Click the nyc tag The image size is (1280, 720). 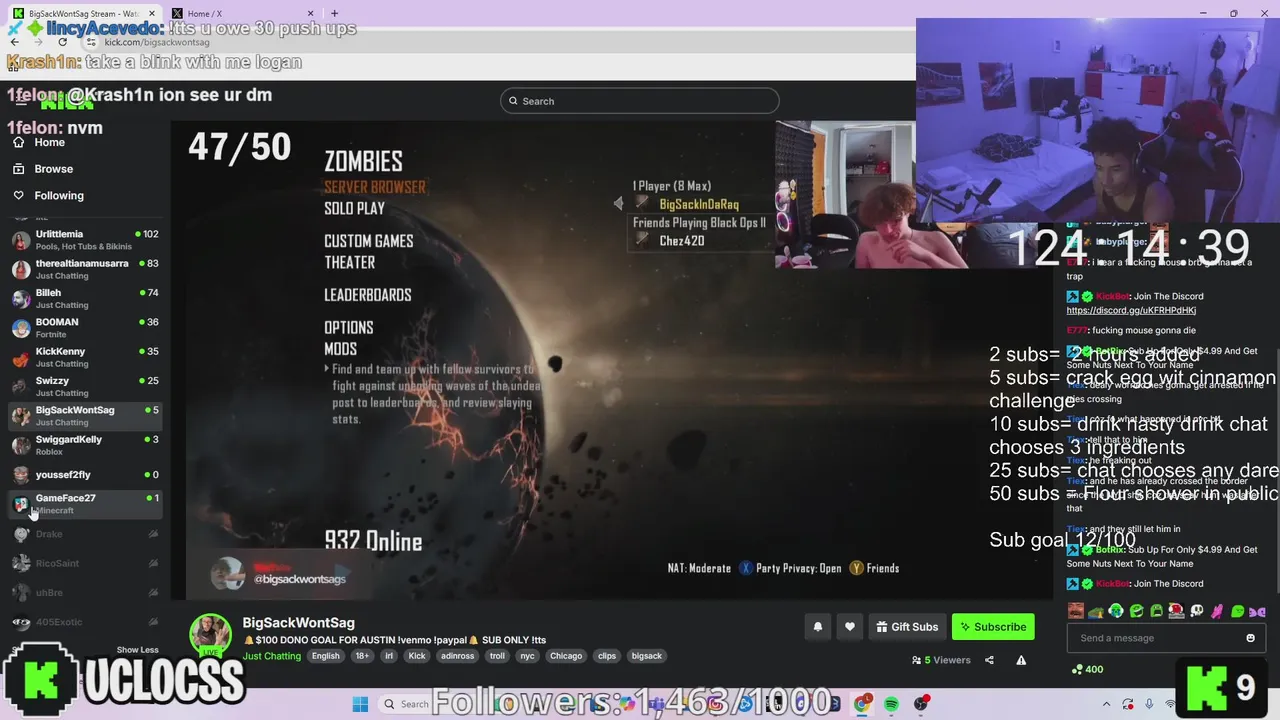527,656
